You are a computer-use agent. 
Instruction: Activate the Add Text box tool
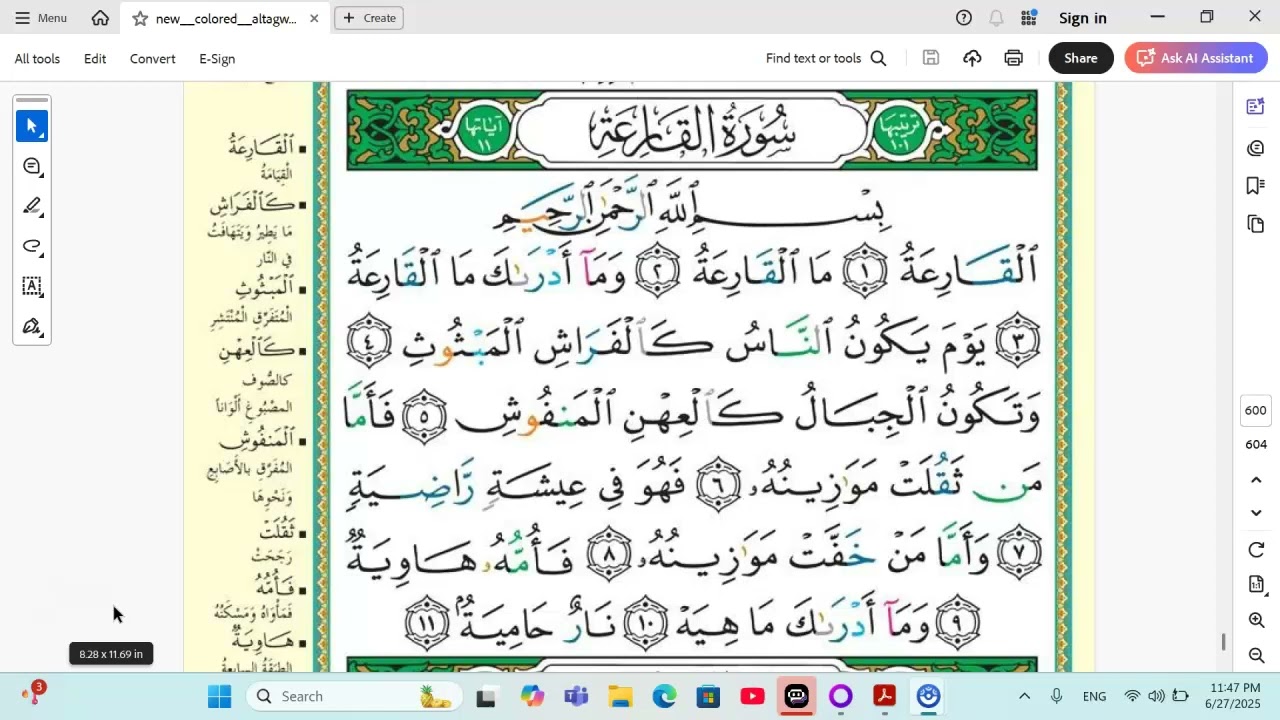coord(32,286)
